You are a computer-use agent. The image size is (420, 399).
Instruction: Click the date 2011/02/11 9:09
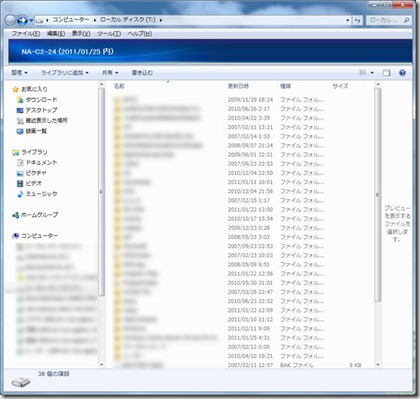click(249, 329)
